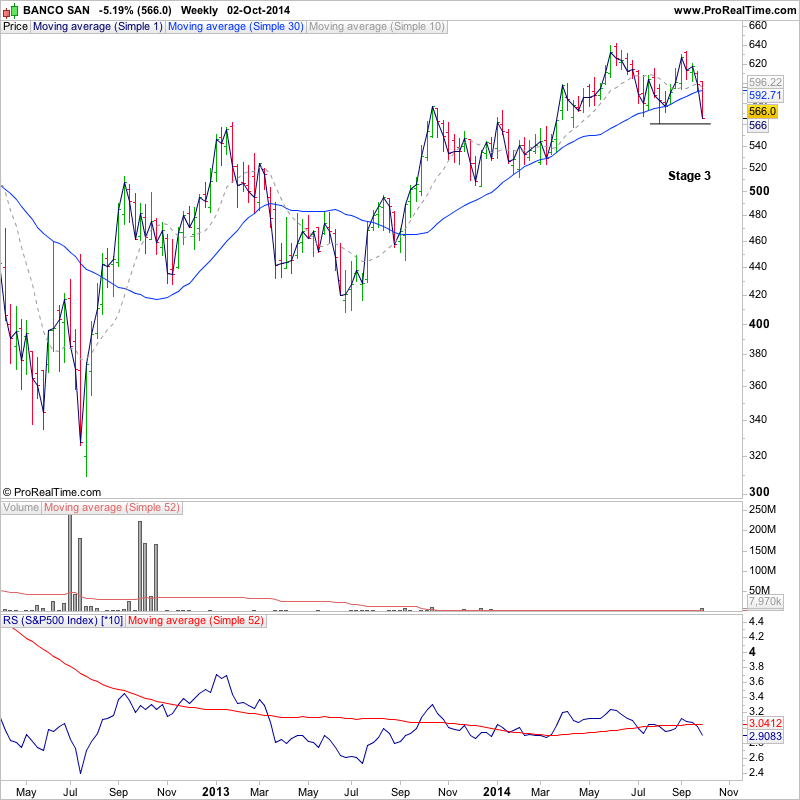Click the BANCO SAN ticker name
Screen dimensions: 800x800
point(56,10)
